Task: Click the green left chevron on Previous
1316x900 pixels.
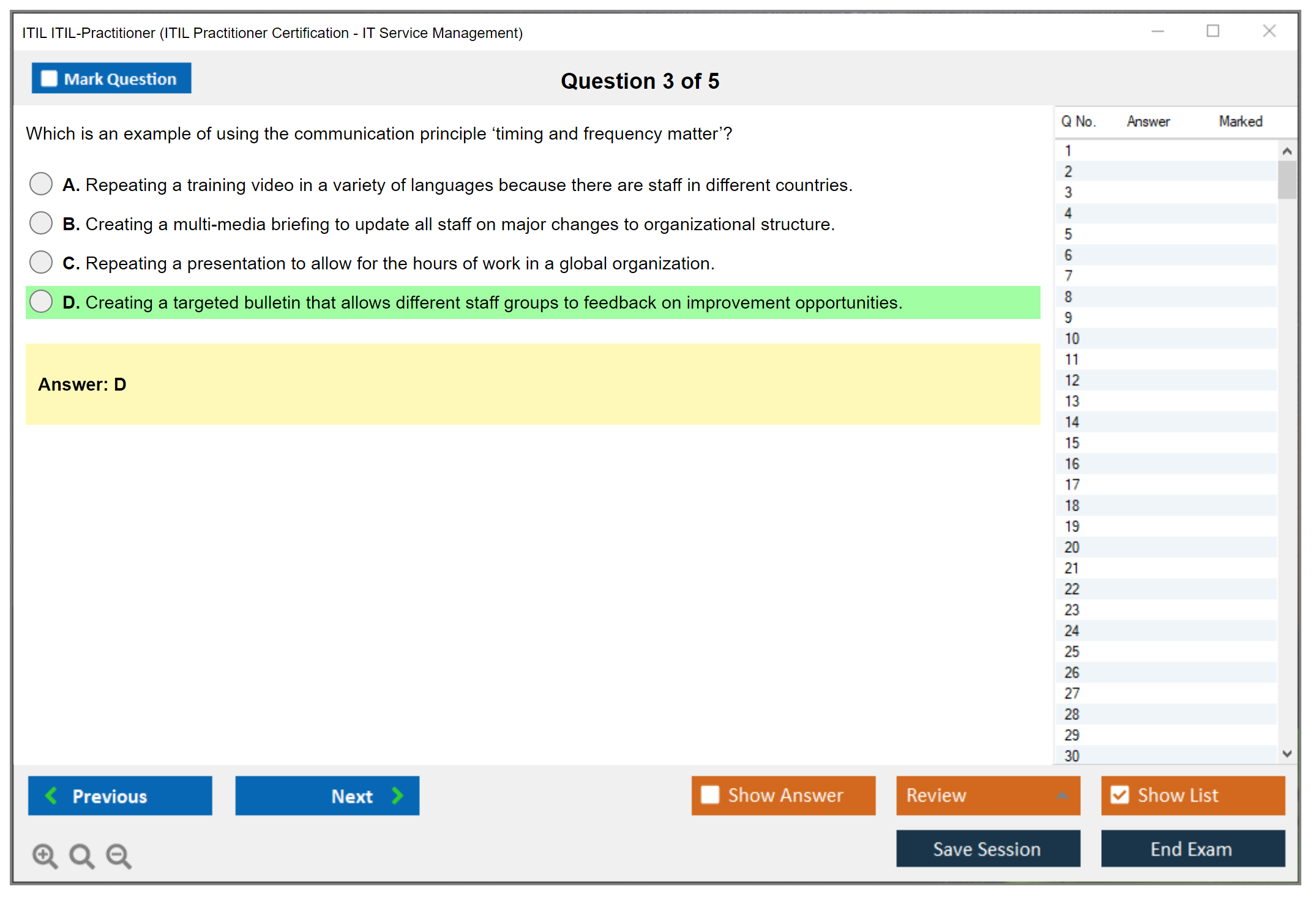Action: tap(51, 795)
